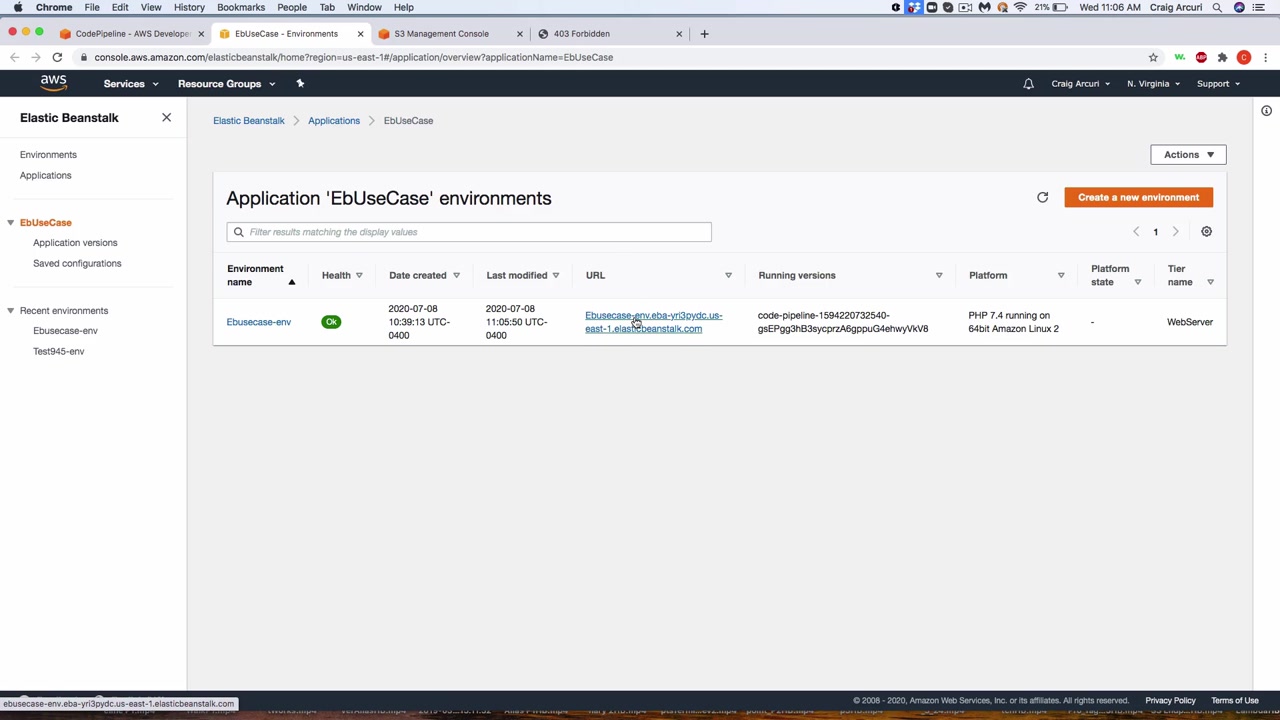This screenshot has height=720, width=1280.
Task: Open the Privacy Policy footer link
Action: [x=1171, y=701]
